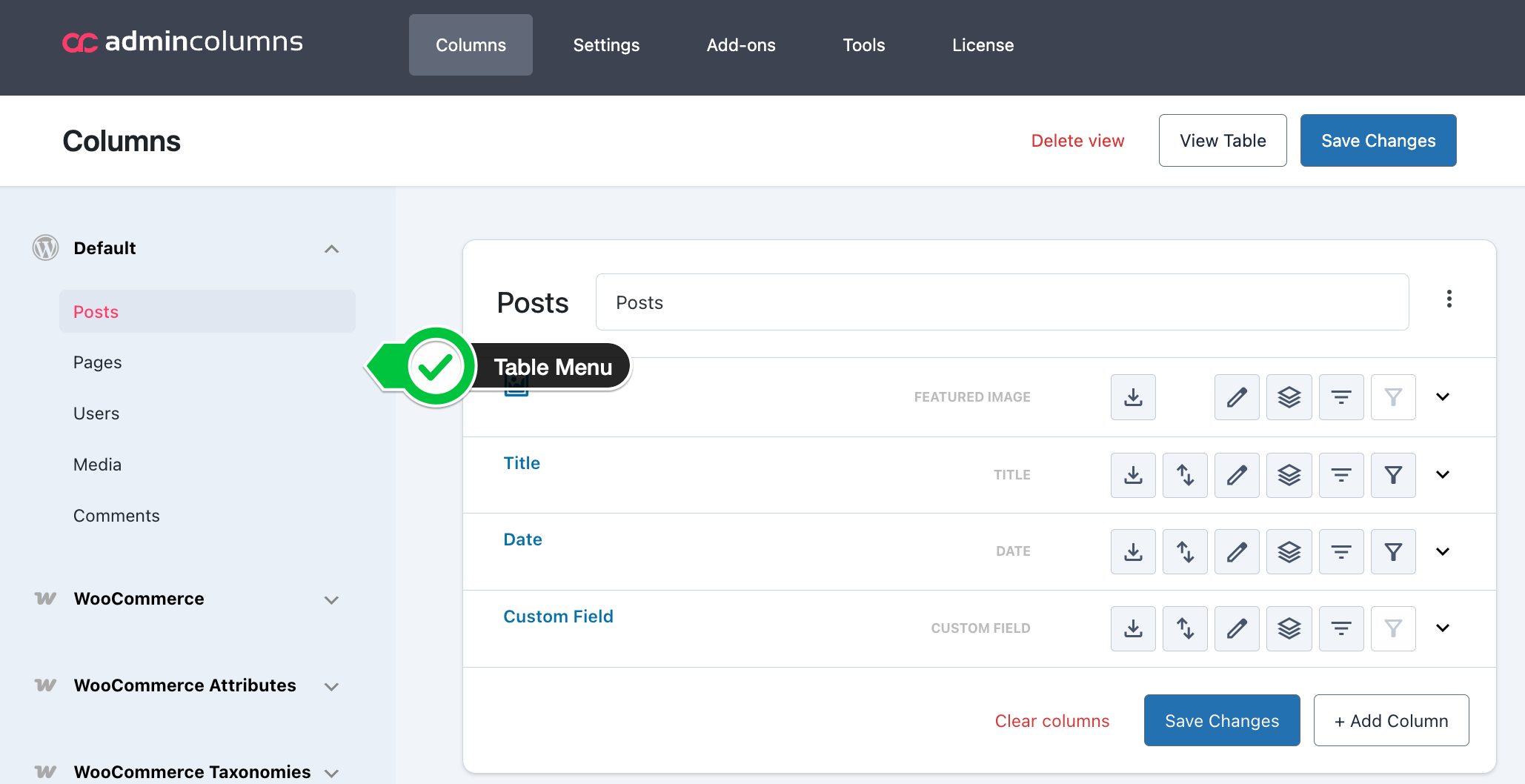Select Posts in the Default sidebar list
1525x784 pixels.
click(x=207, y=311)
